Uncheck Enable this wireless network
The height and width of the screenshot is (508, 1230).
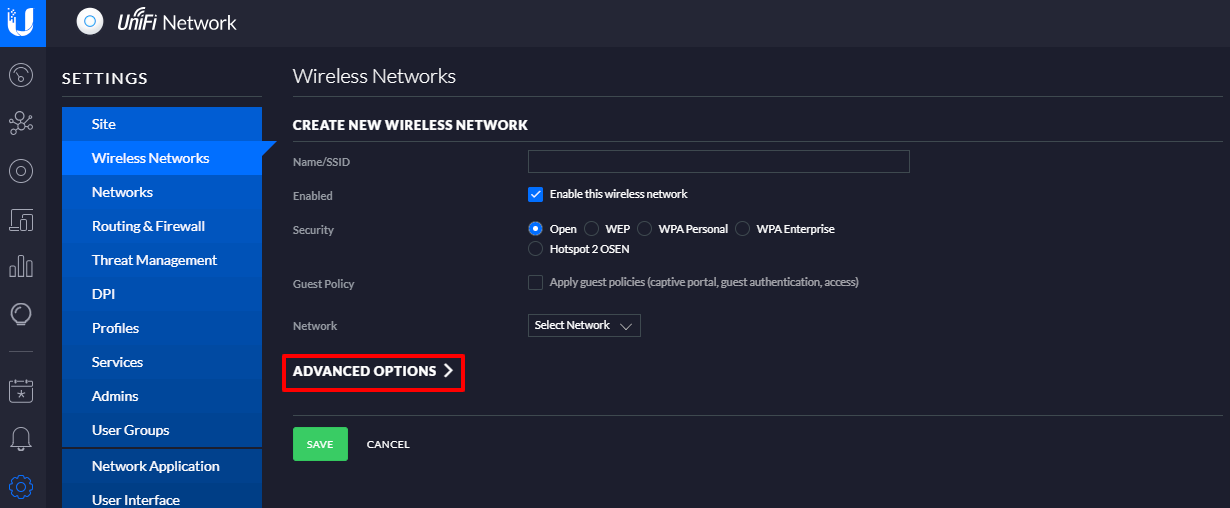tap(535, 194)
